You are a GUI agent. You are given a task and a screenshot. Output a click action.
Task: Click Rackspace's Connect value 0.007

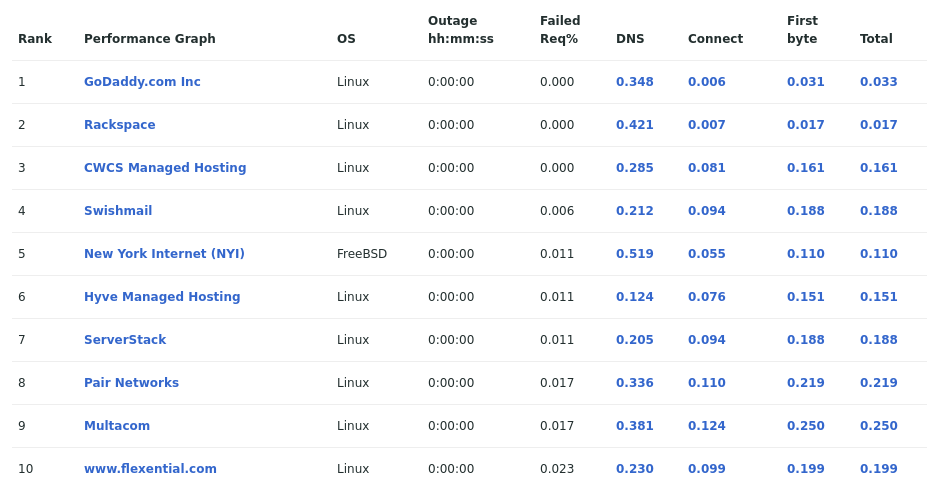pos(707,125)
